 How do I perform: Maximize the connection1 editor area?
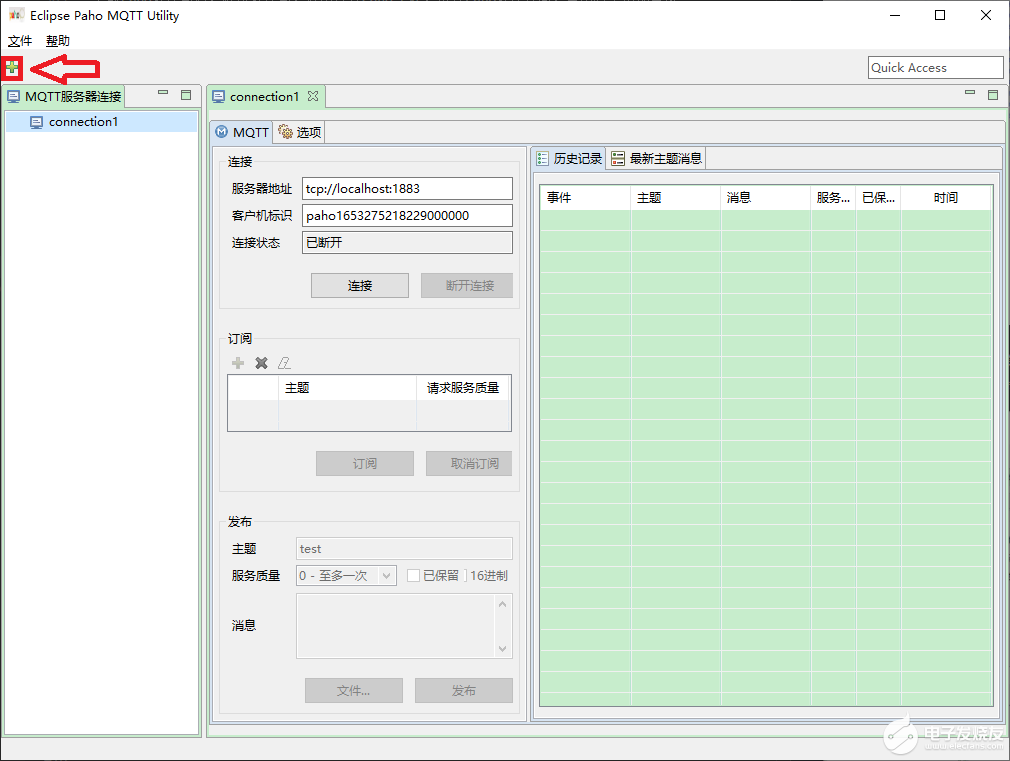coord(993,95)
